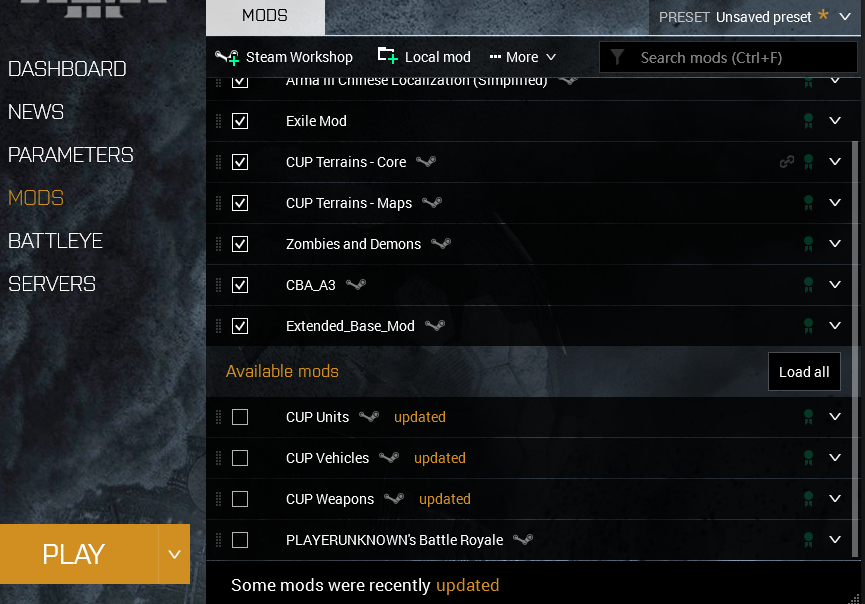Image resolution: width=865 pixels, height=604 pixels.
Task: Open the SERVERS section
Action: click(x=52, y=284)
